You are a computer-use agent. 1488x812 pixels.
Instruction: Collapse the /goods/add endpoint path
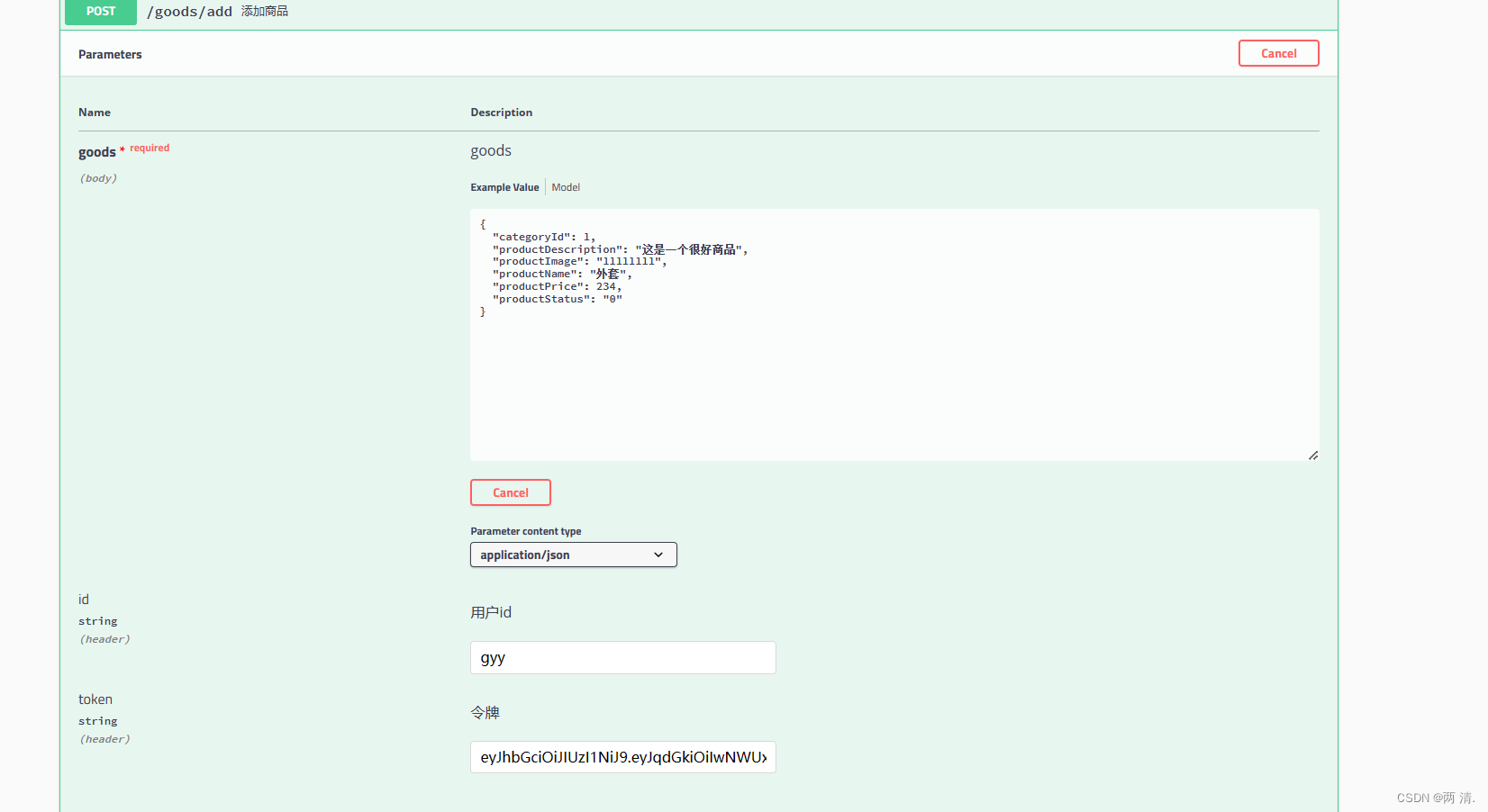click(190, 12)
